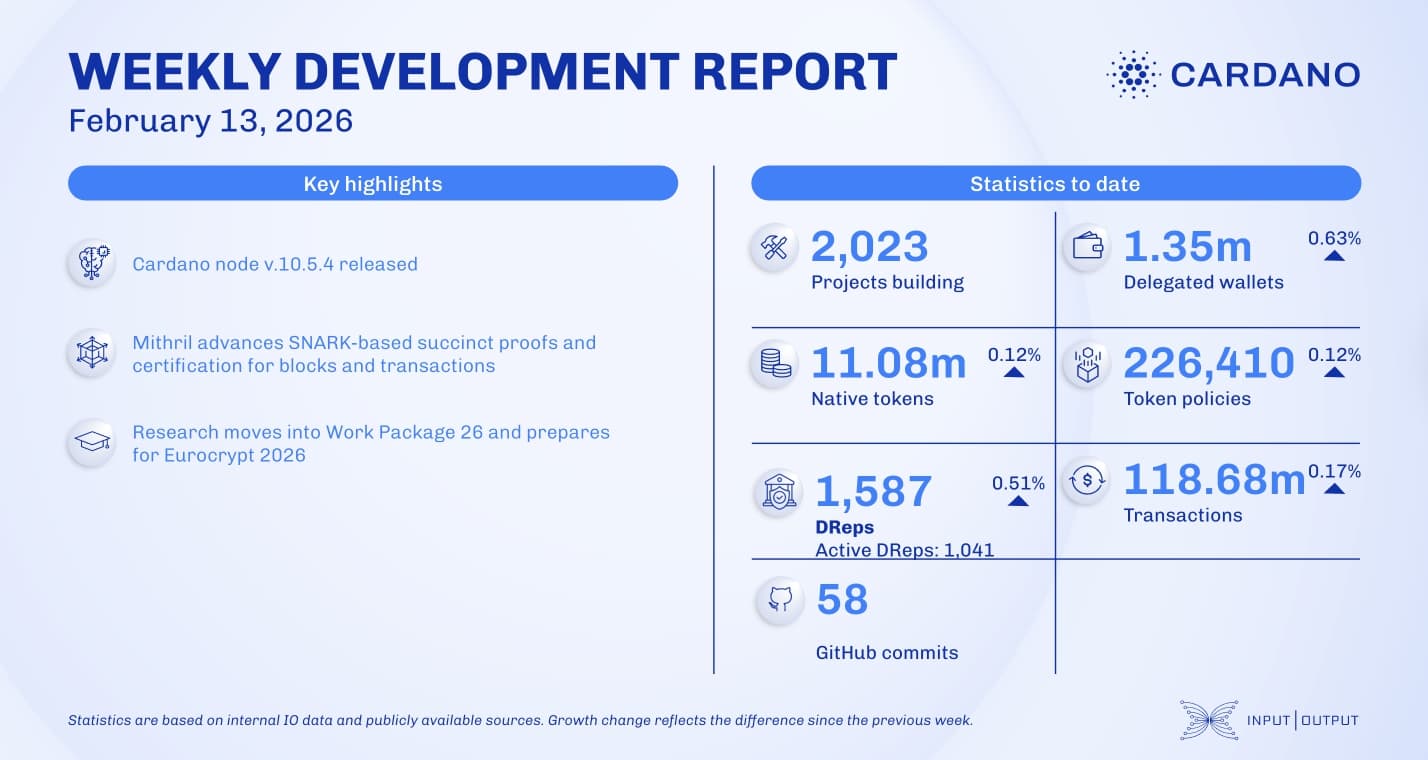Screen dimensions: 1428x760
Task: Click the dollar refresh Transactions icon
Action: (x=1086, y=480)
